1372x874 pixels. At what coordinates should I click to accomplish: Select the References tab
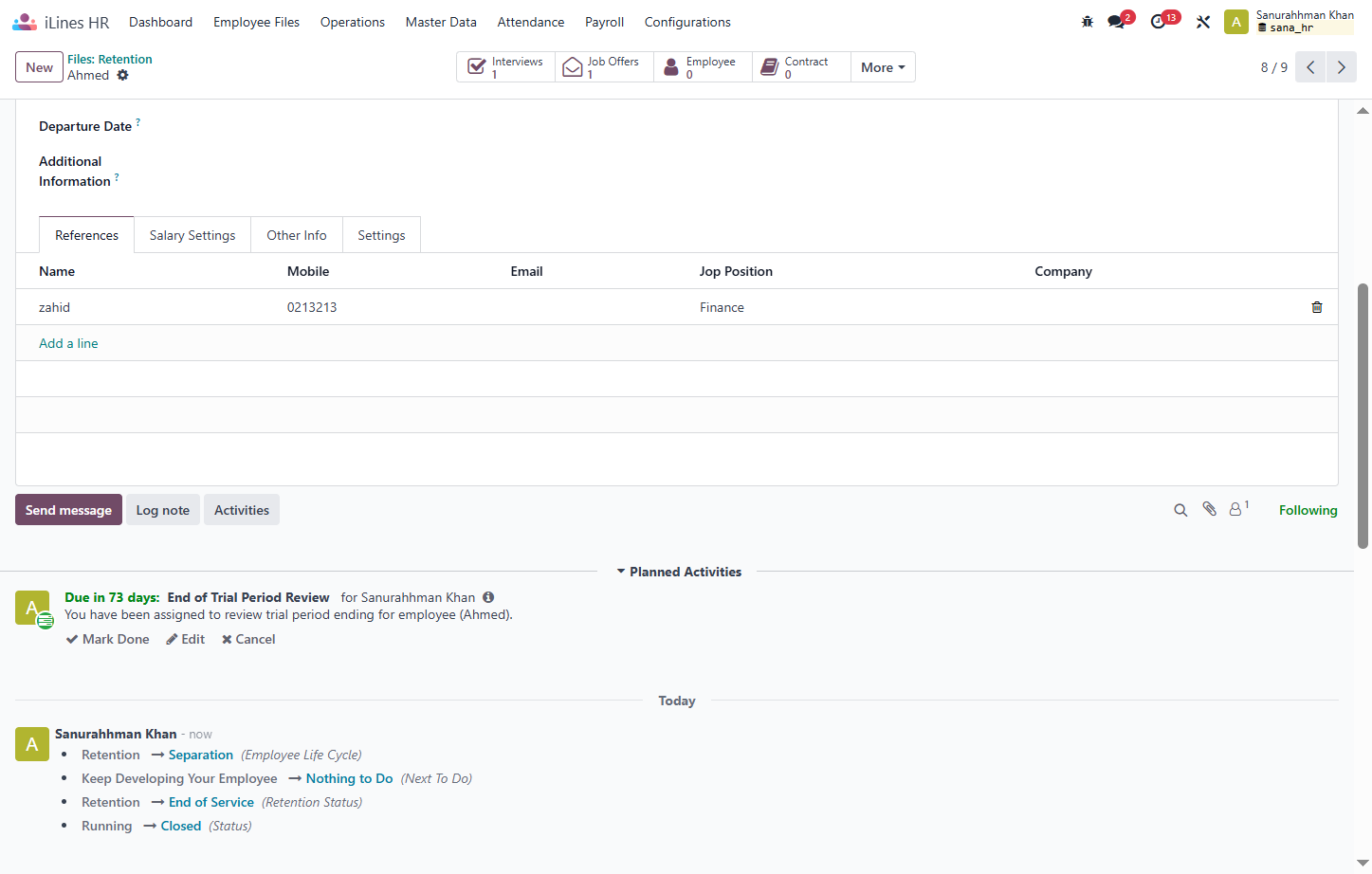86,235
